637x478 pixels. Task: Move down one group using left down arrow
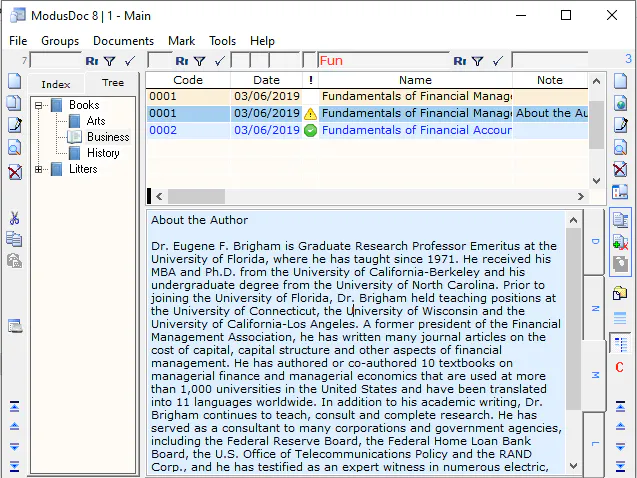point(14,447)
